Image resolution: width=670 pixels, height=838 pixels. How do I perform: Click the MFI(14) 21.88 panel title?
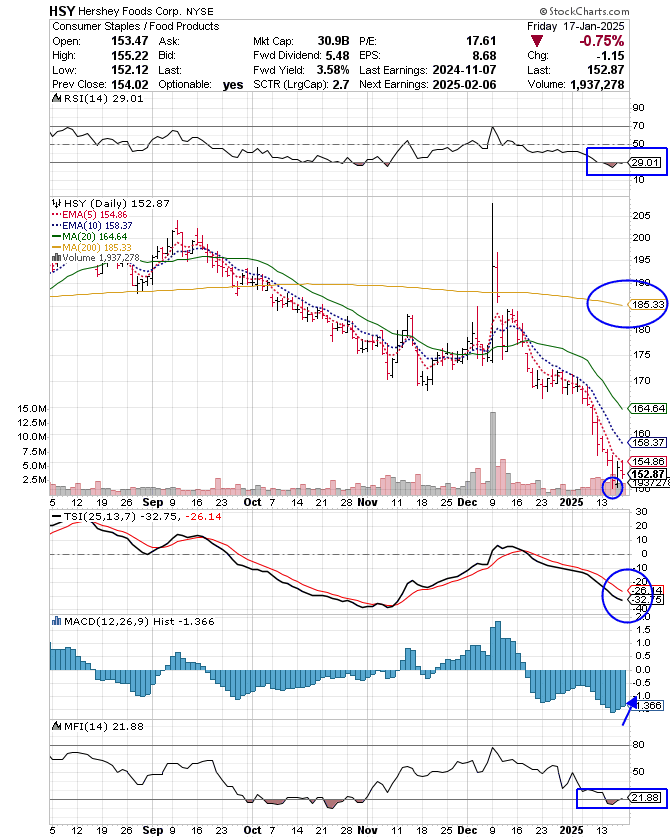click(104, 726)
